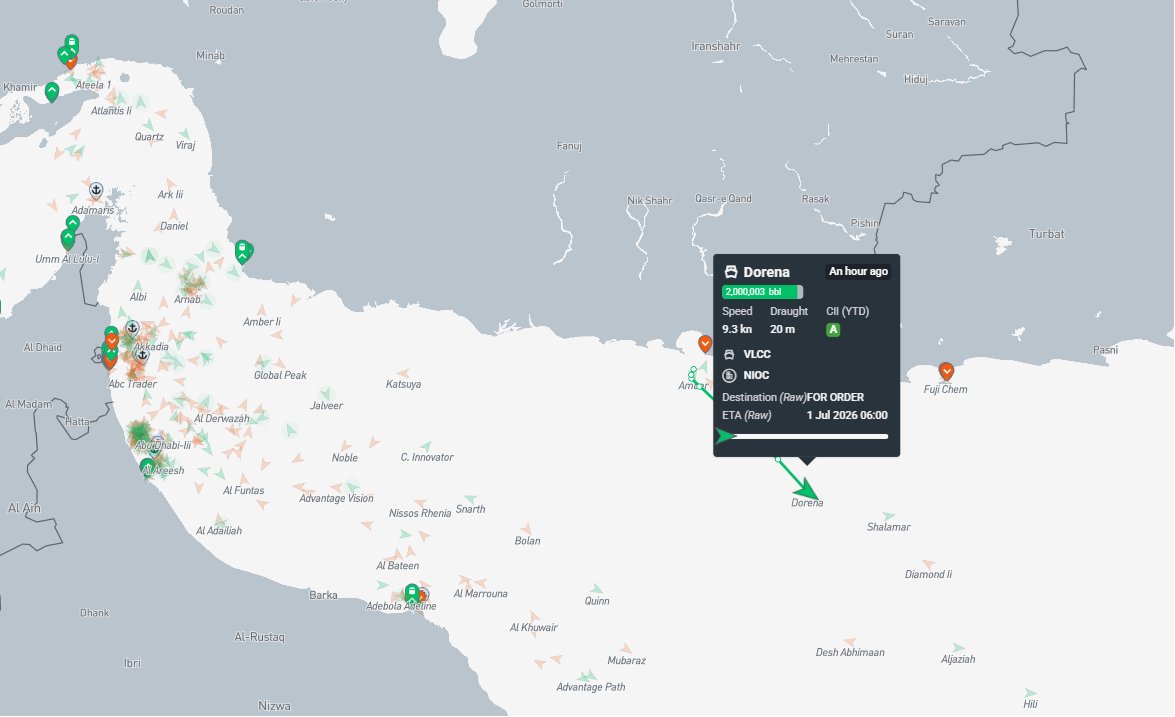Click the Al Bateen vessel label
The height and width of the screenshot is (717, 1175).
[398, 566]
